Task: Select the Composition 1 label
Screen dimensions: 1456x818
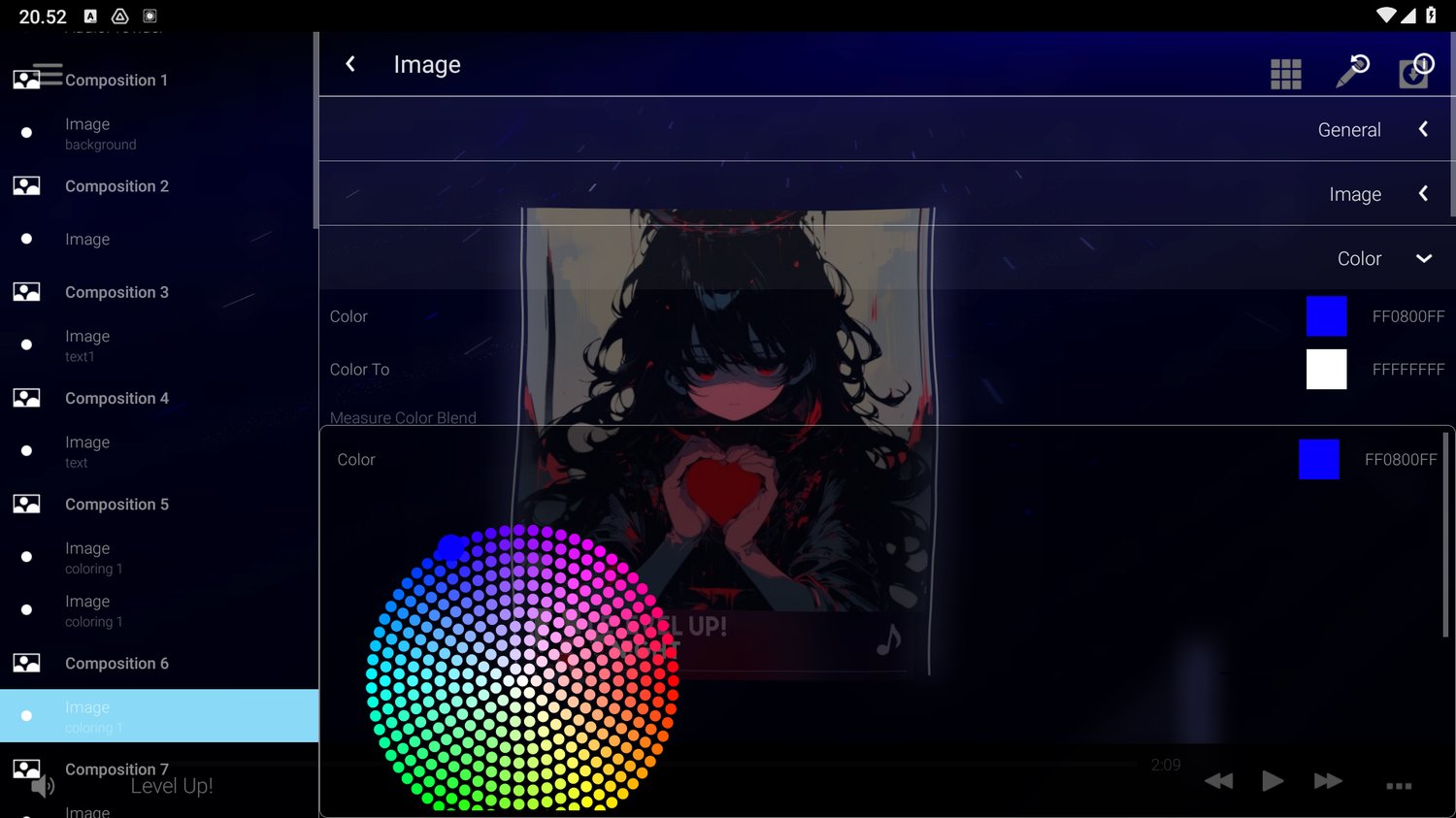Action: (116, 80)
